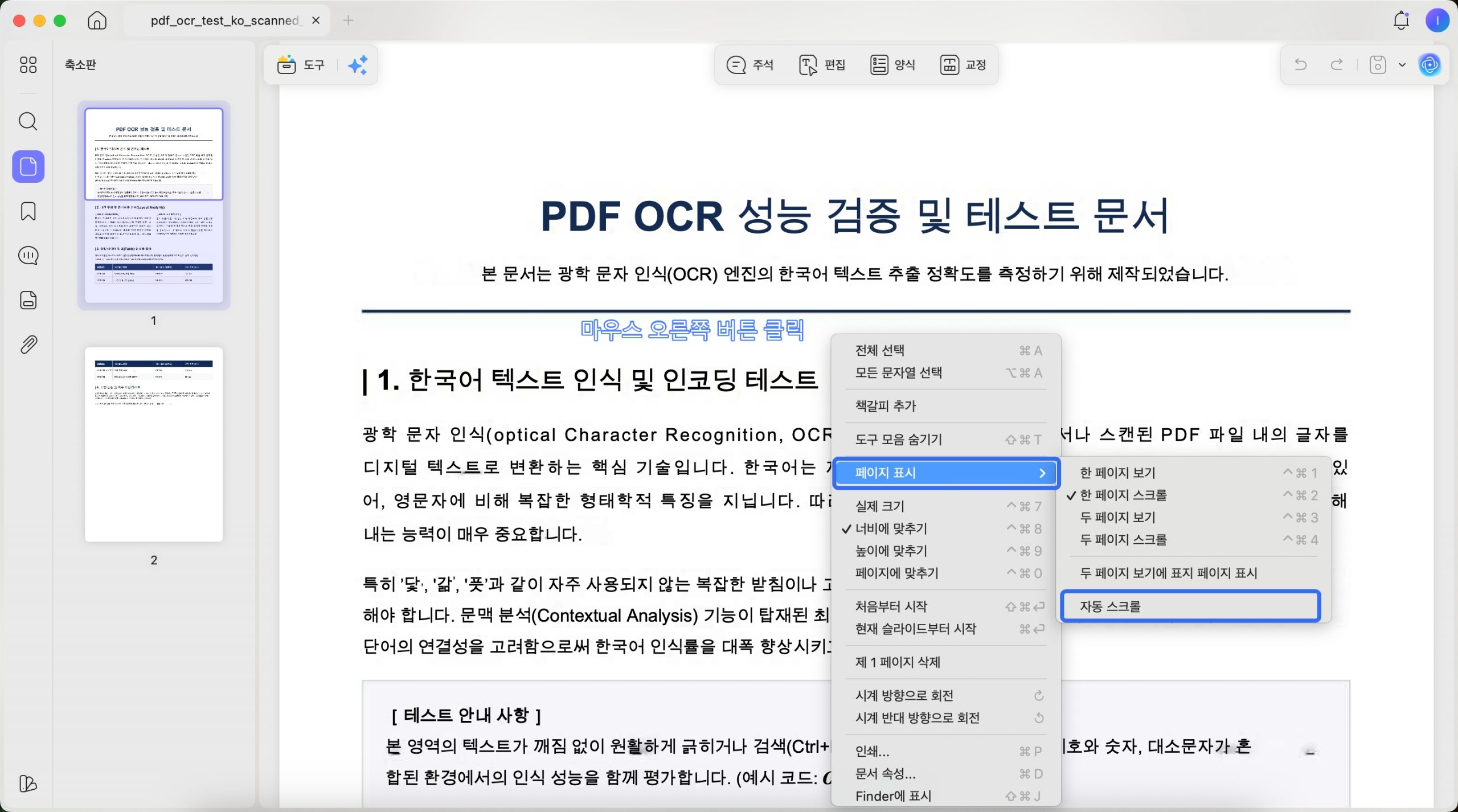
Task: Toggle checked 너비에 맞추기 option
Action: [946, 529]
